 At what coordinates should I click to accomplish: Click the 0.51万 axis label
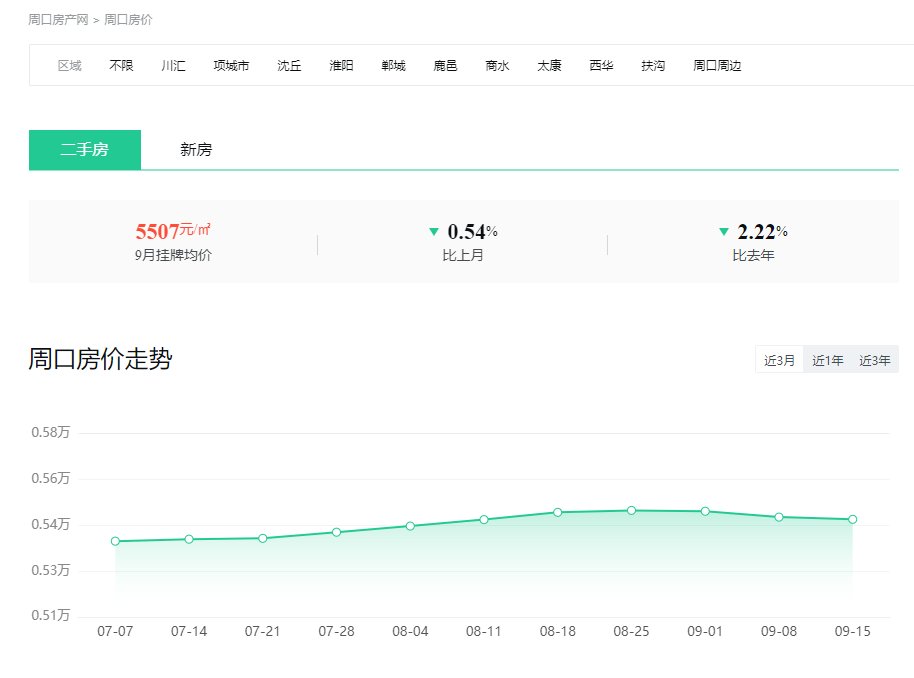tap(51, 615)
